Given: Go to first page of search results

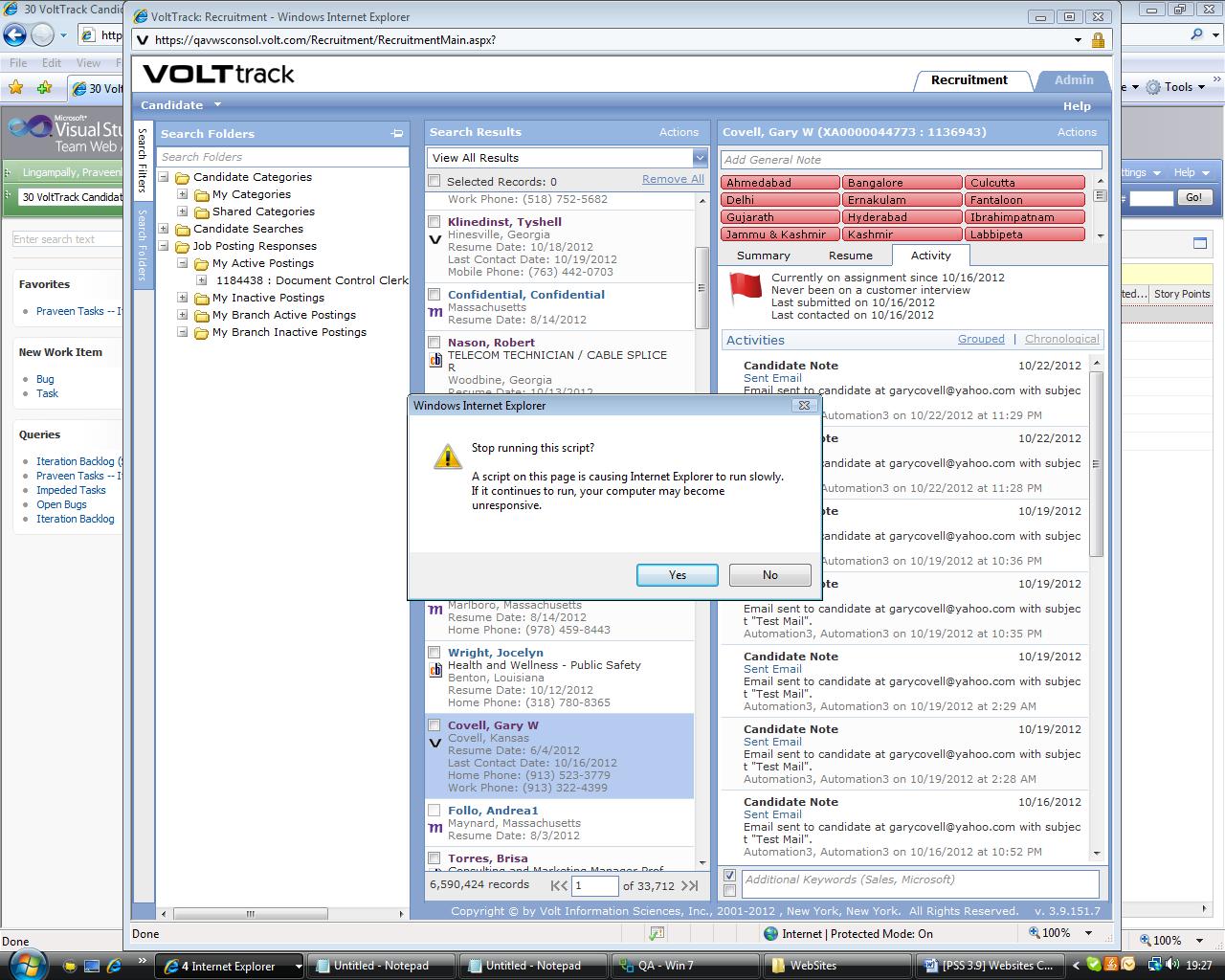Looking at the screenshot, I should [559, 886].
